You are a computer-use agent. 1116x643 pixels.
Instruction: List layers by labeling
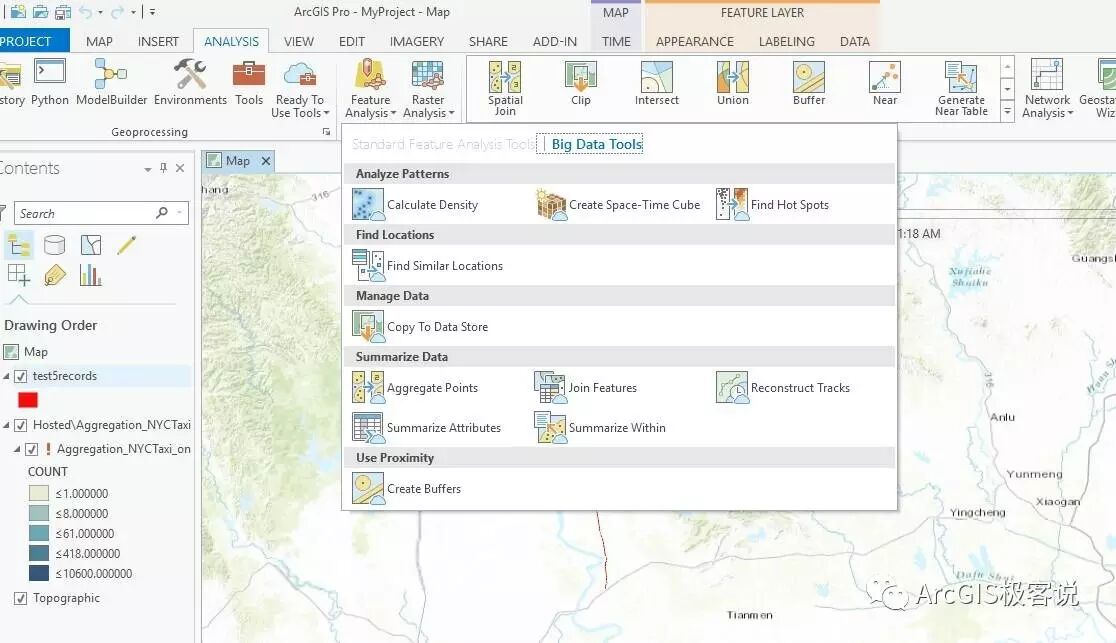pos(54,275)
